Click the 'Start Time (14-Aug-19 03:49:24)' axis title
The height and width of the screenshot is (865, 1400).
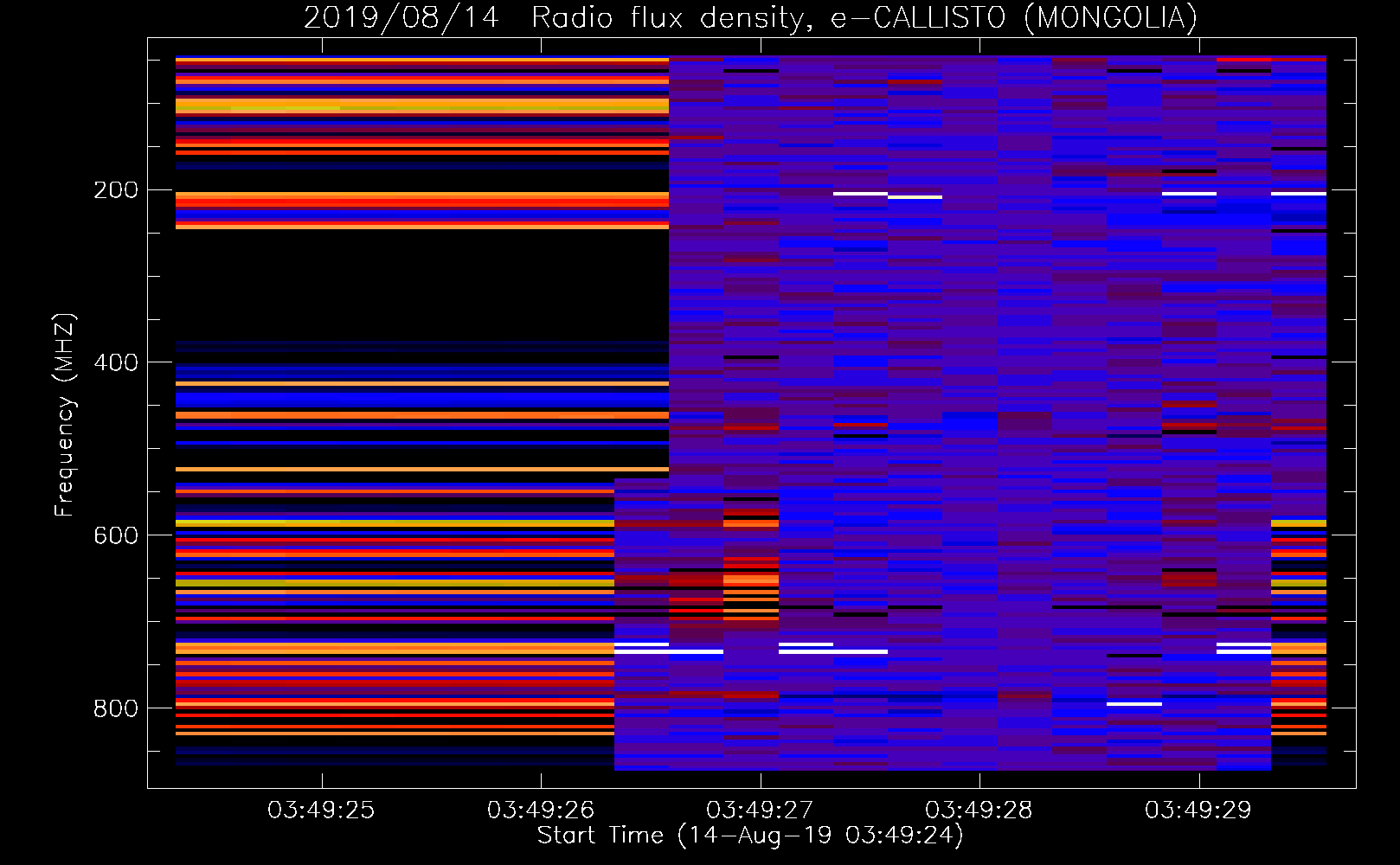[750, 836]
